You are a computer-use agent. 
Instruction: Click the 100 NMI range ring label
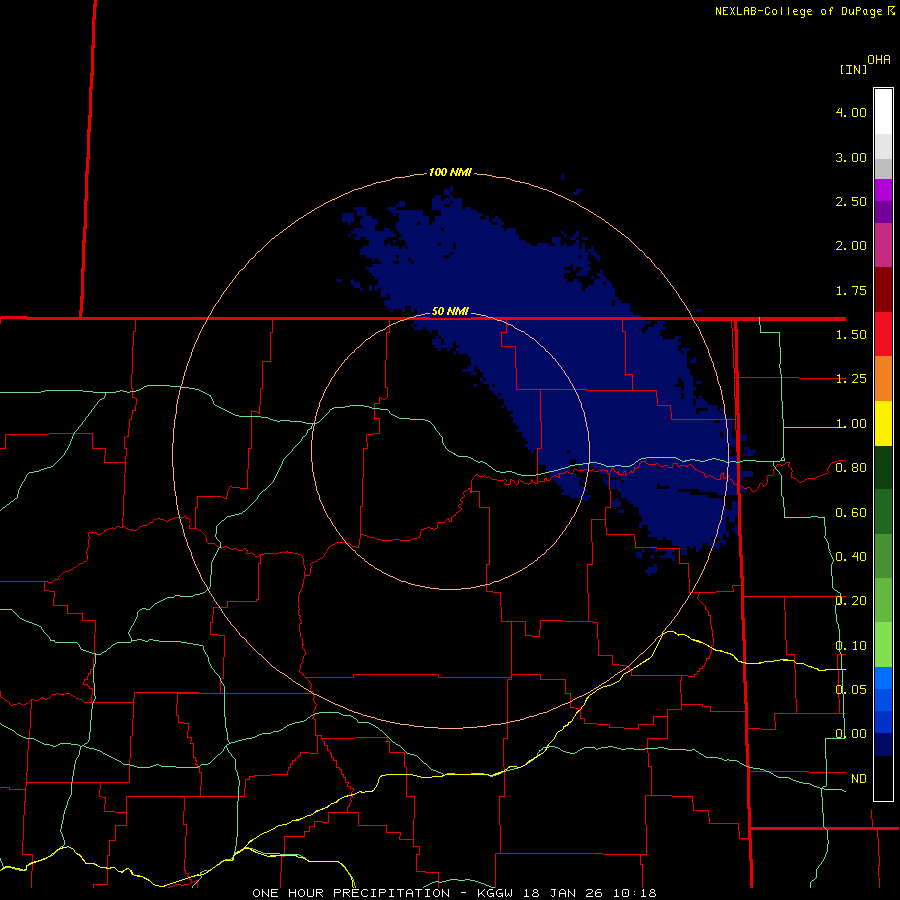coord(450,172)
